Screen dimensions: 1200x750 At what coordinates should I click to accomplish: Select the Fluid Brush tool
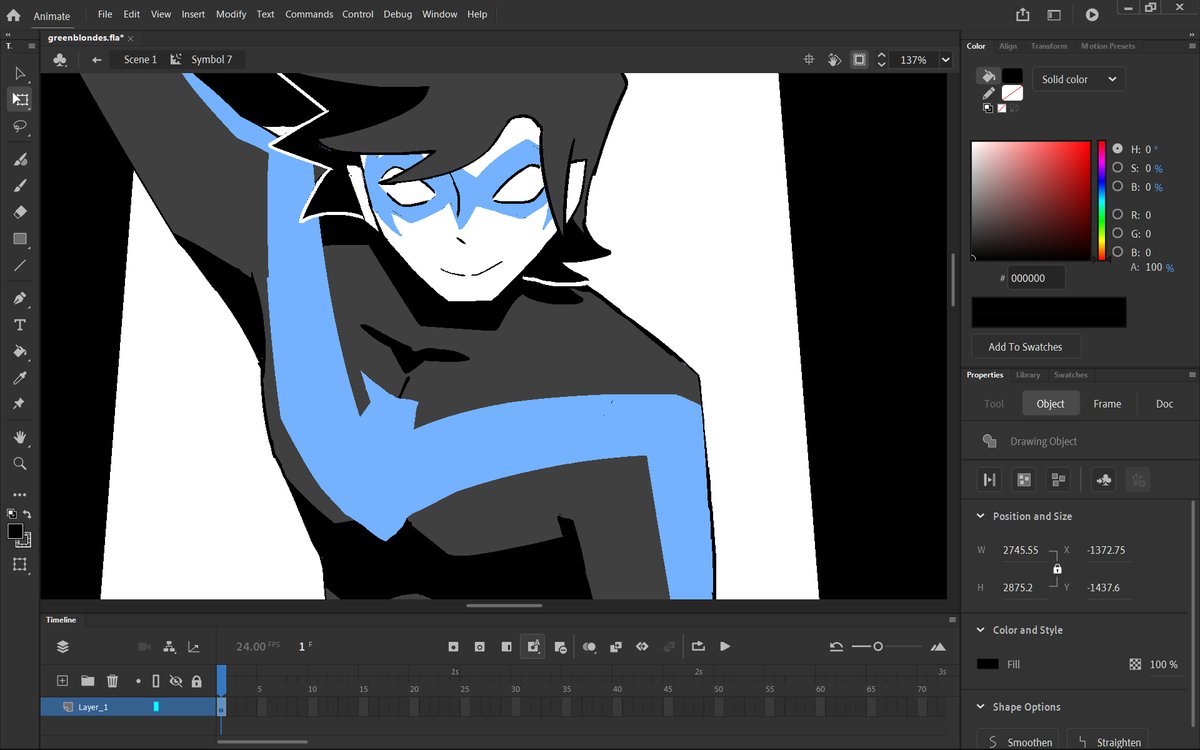coord(20,159)
